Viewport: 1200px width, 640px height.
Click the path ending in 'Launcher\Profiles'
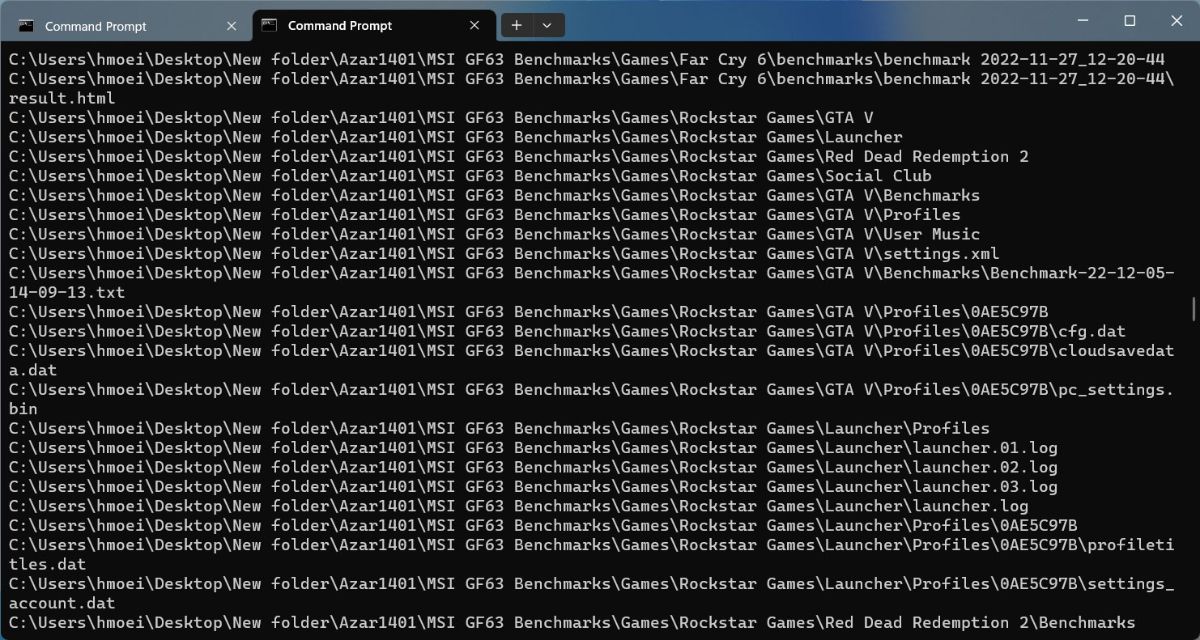click(x=499, y=428)
